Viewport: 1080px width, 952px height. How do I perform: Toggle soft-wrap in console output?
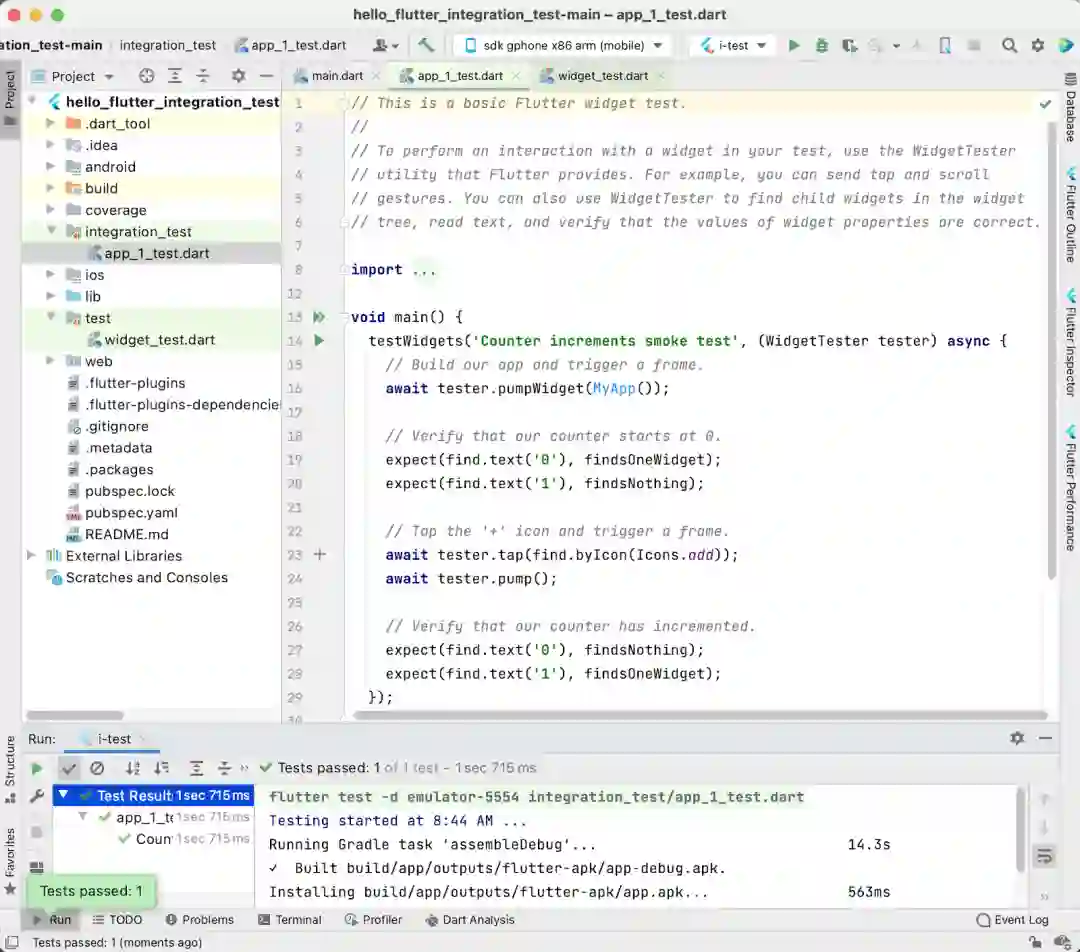[x=1044, y=856]
